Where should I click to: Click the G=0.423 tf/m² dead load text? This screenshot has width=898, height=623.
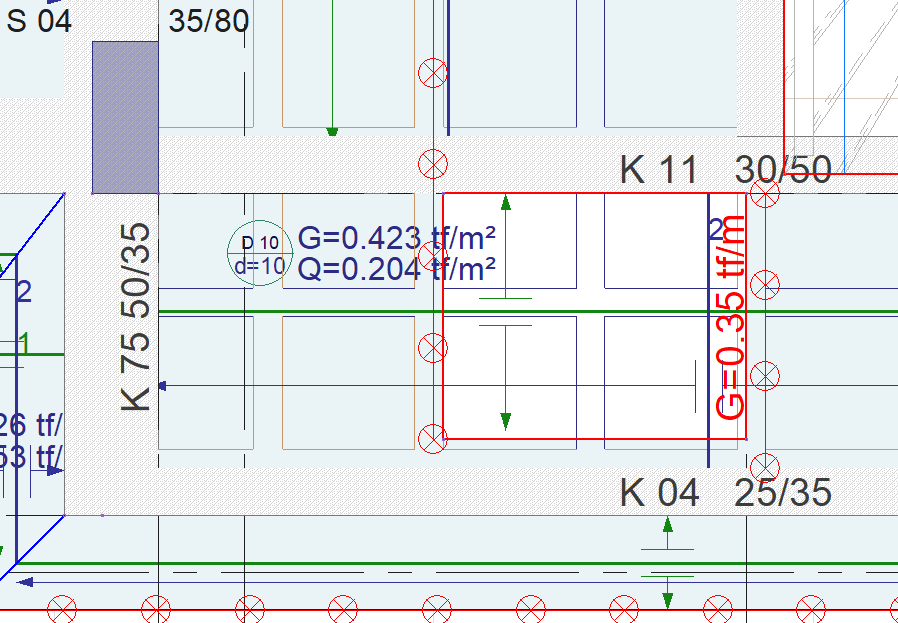coord(397,239)
